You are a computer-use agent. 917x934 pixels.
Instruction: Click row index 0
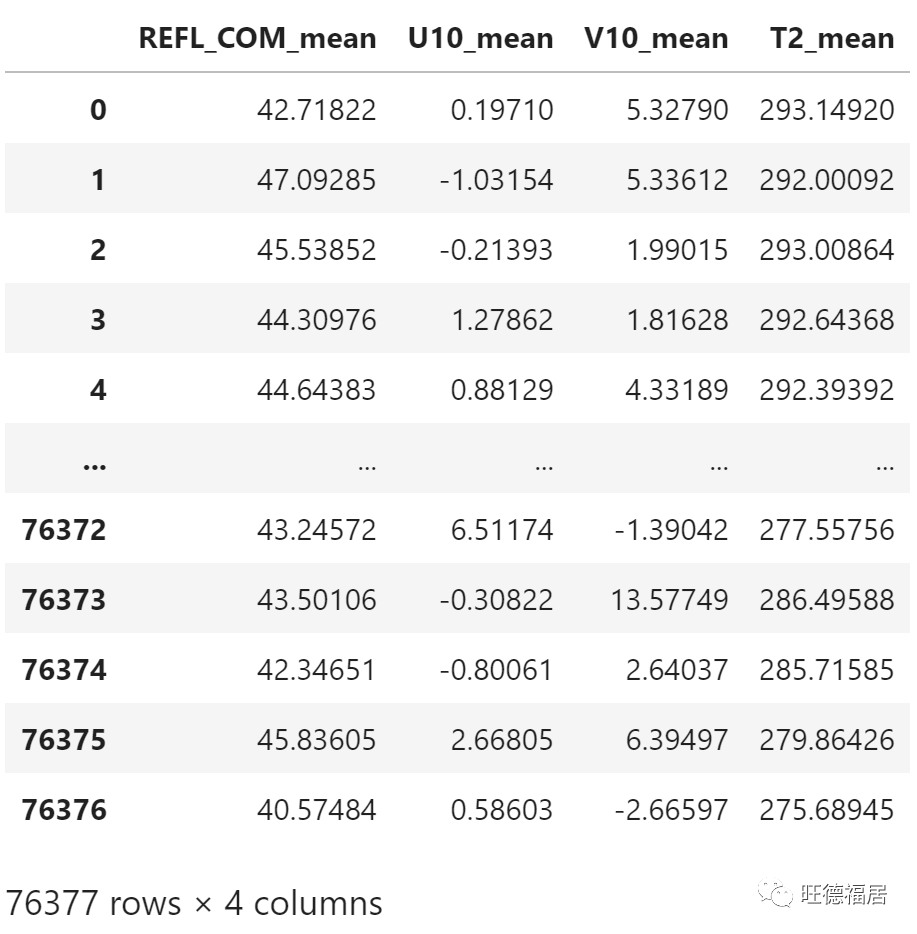point(97,110)
